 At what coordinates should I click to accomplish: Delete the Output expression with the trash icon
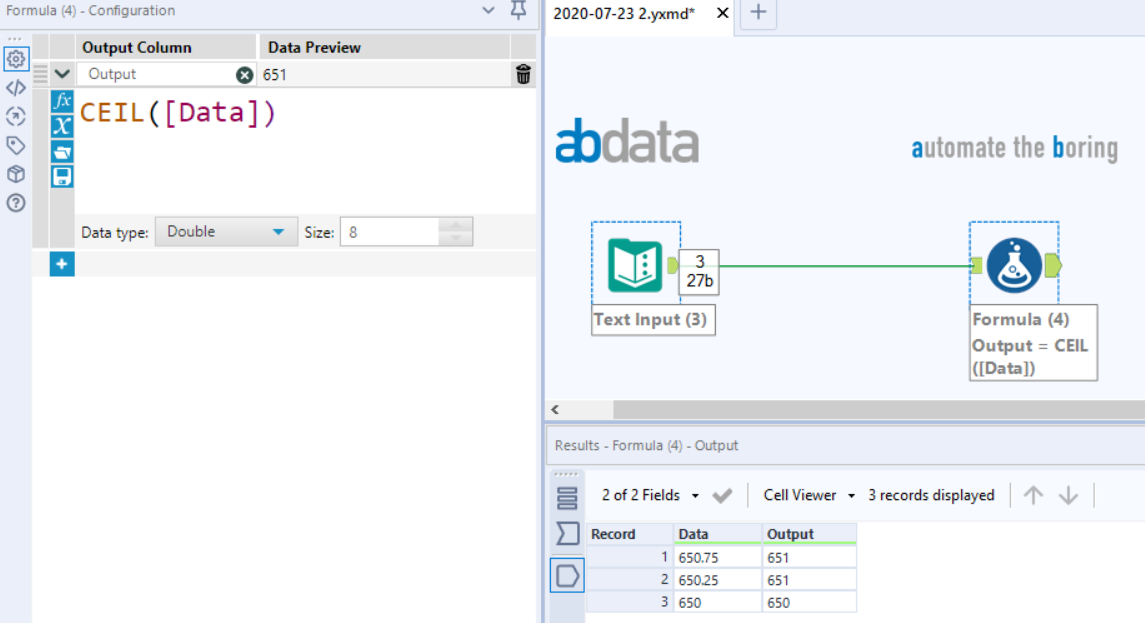coord(523,73)
